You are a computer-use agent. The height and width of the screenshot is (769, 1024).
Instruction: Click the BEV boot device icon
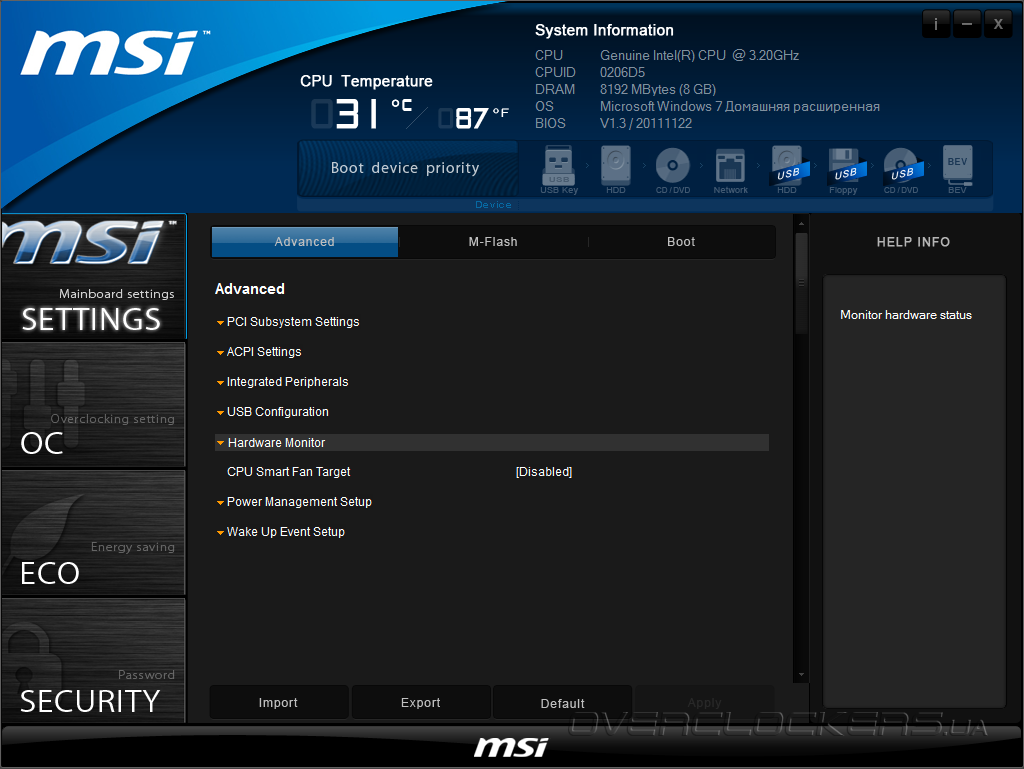[957, 170]
